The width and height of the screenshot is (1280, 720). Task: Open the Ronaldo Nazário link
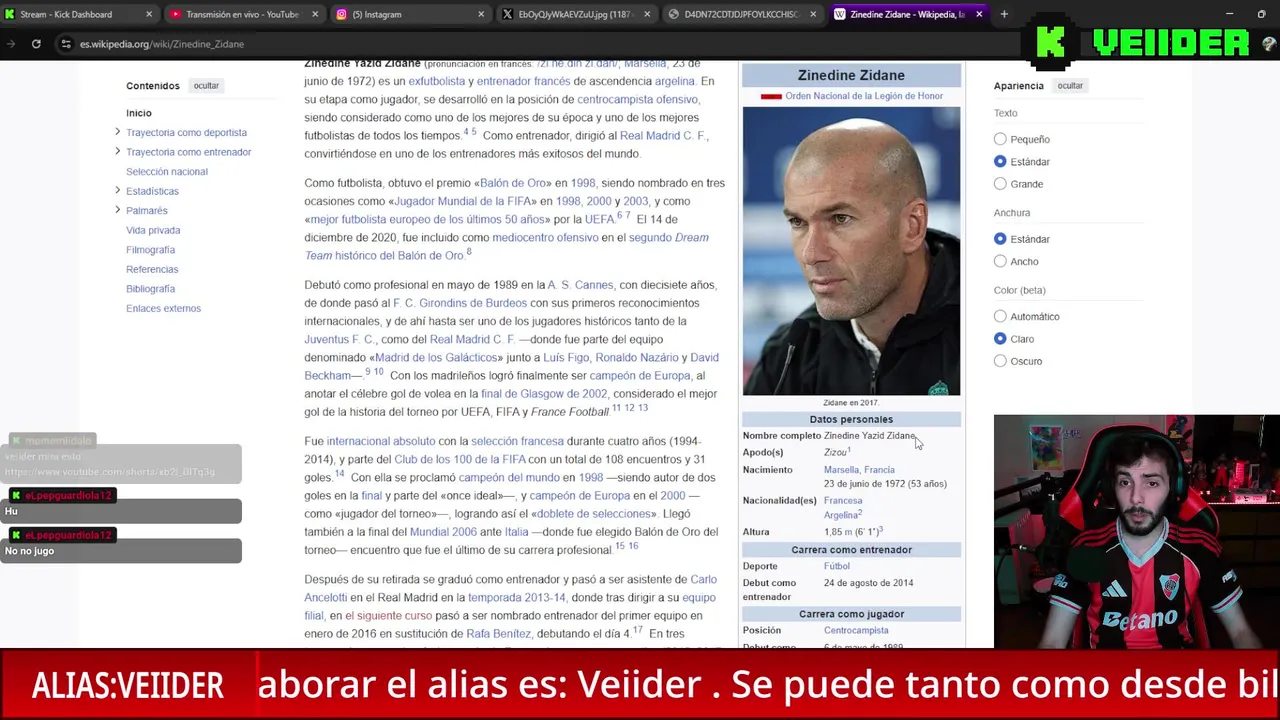(x=637, y=357)
